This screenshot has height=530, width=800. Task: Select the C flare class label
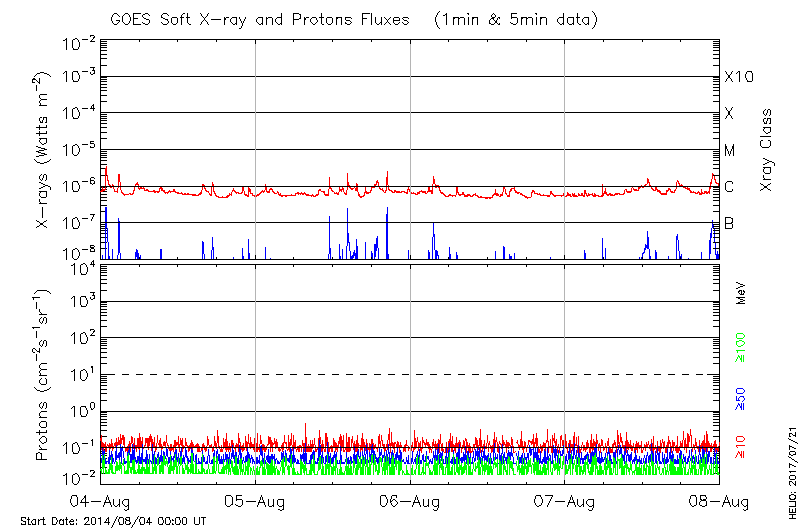(729, 187)
